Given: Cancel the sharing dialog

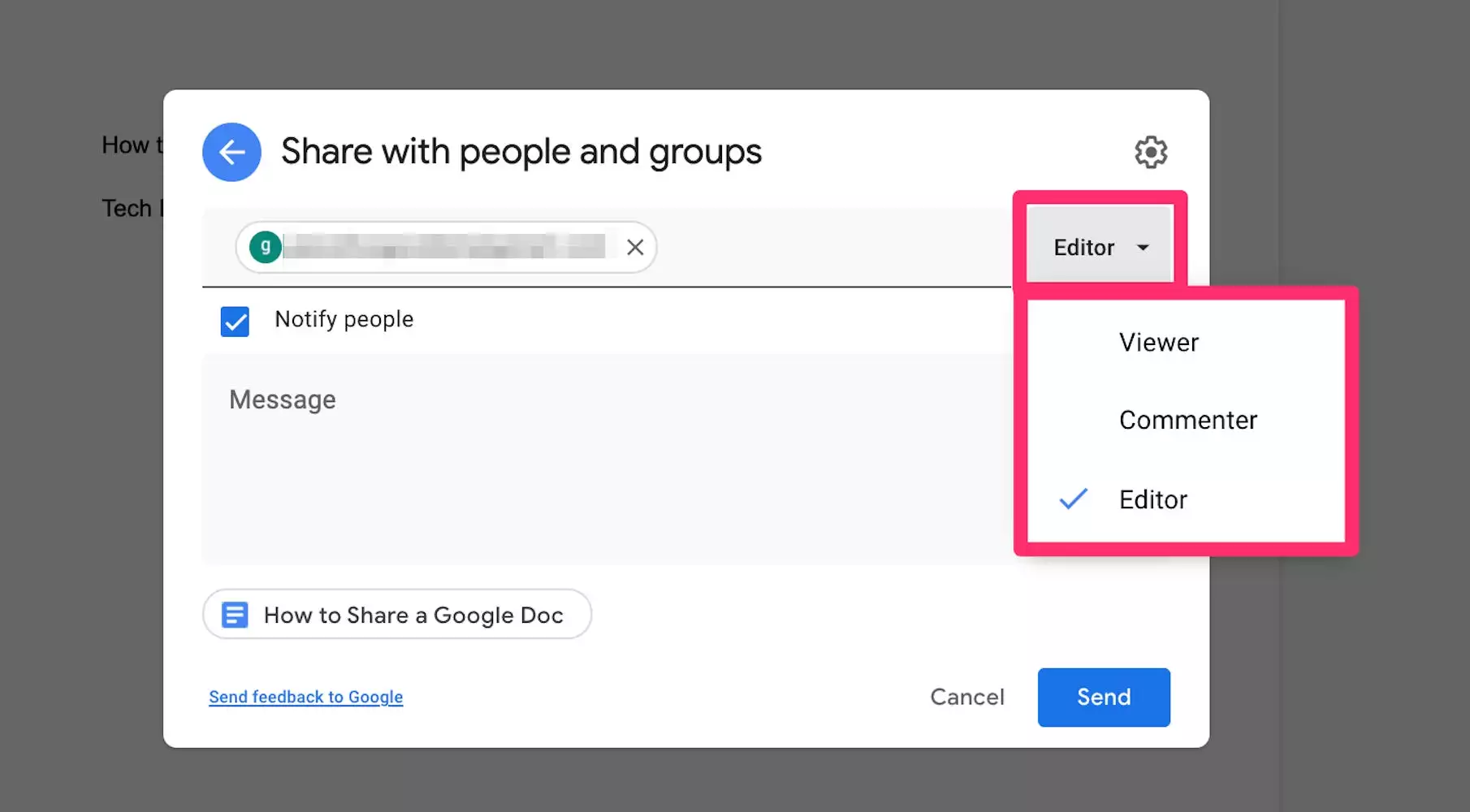Looking at the screenshot, I should click(966, 697).
